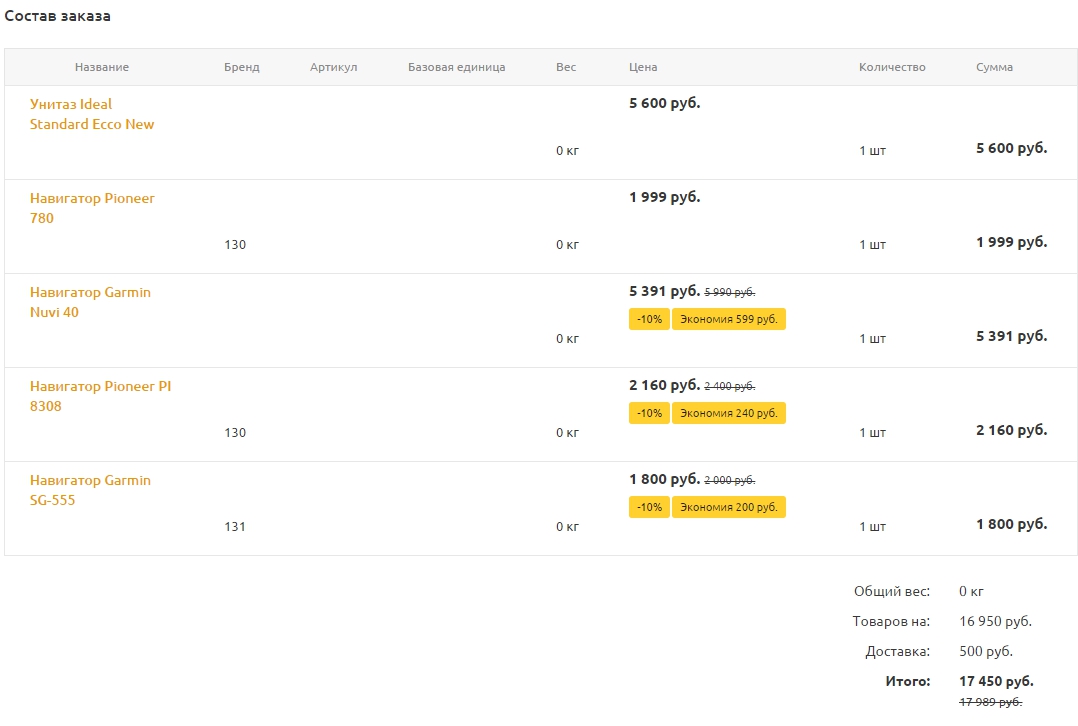Open the Унитаз Ideal Standard Ecco New link
This screenshot has height=726, width=1078.
[92, 114]
